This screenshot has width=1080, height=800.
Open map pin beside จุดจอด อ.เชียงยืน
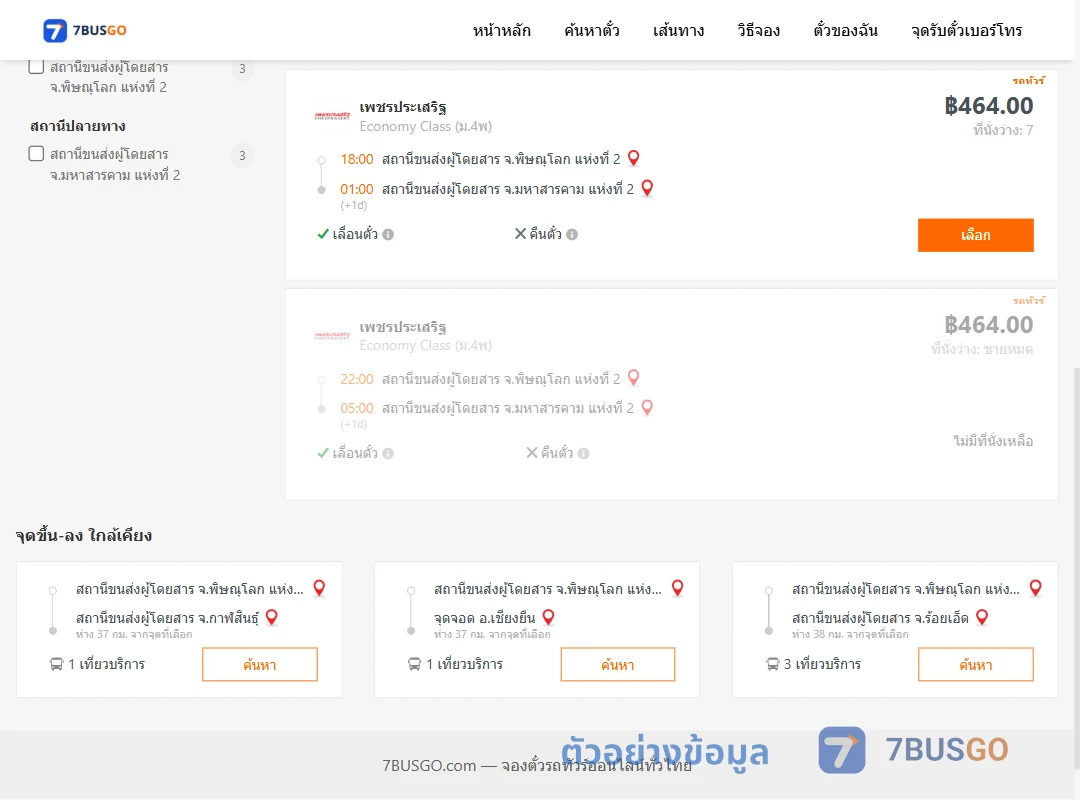tap(548, 617)
